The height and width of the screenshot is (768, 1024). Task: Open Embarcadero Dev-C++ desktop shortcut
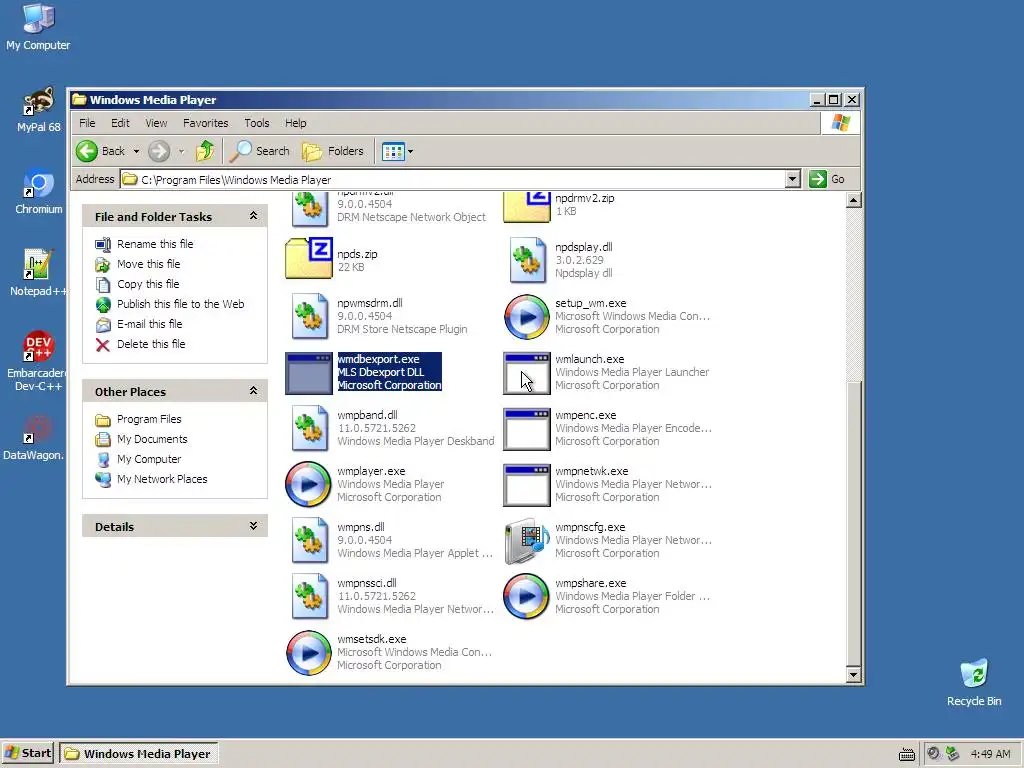(x=38, y=360)
